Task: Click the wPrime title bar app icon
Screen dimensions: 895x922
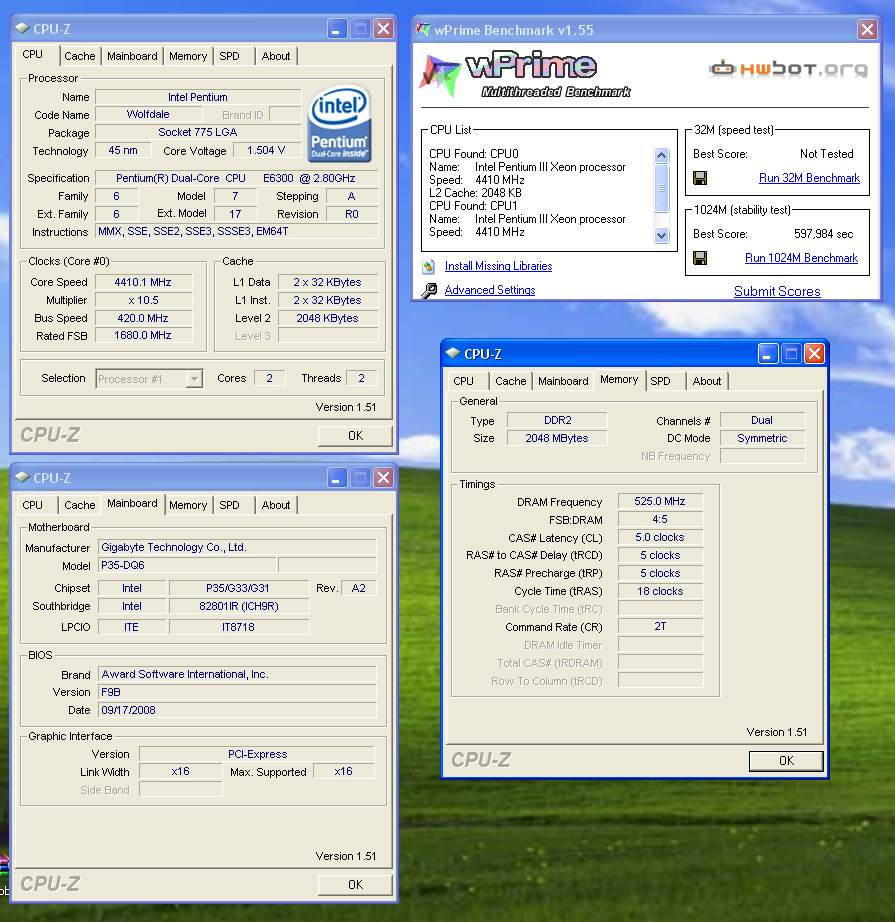Action: [422, 29]
